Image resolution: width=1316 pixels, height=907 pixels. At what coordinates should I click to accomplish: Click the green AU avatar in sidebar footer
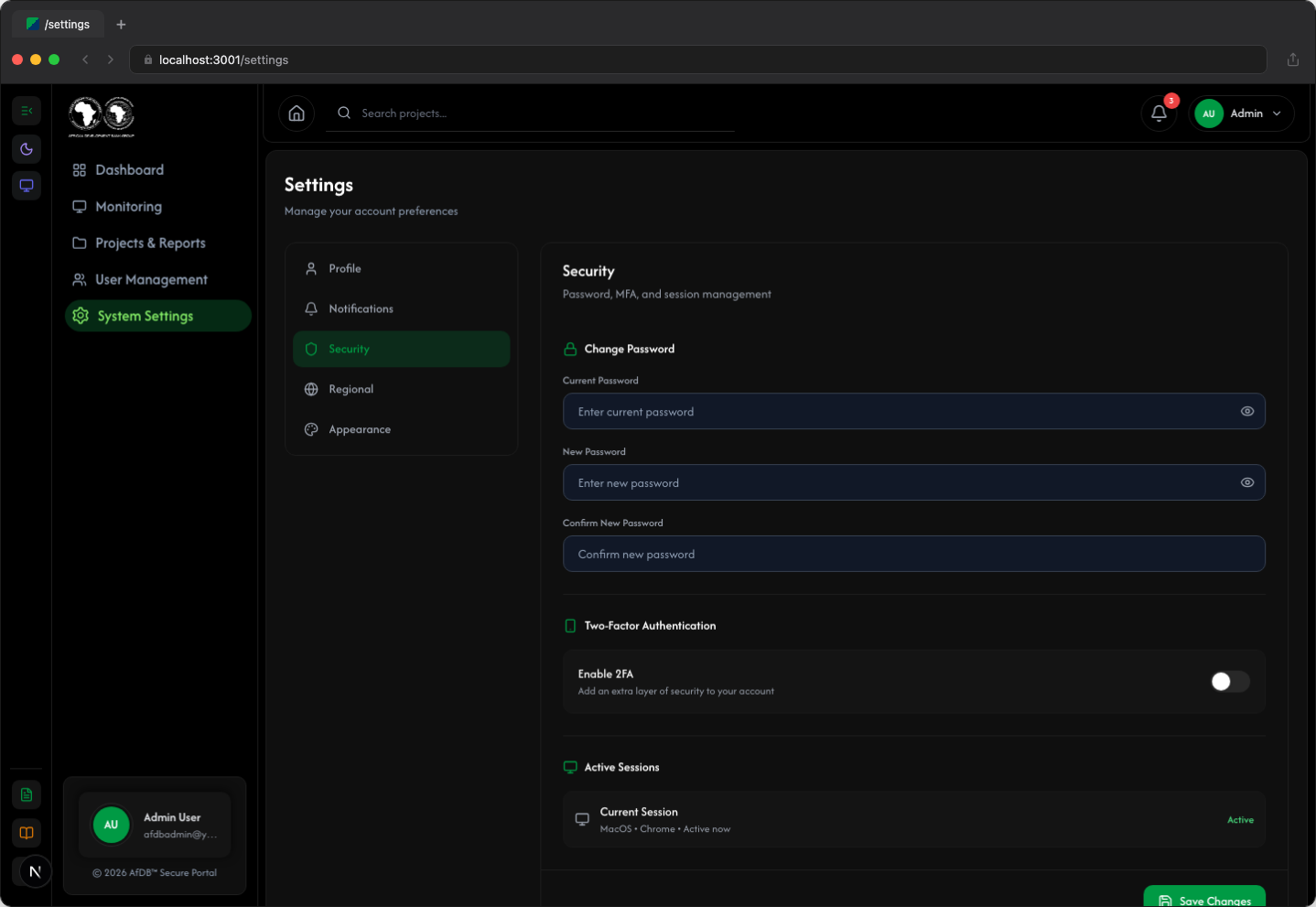[x=111, y=825]
